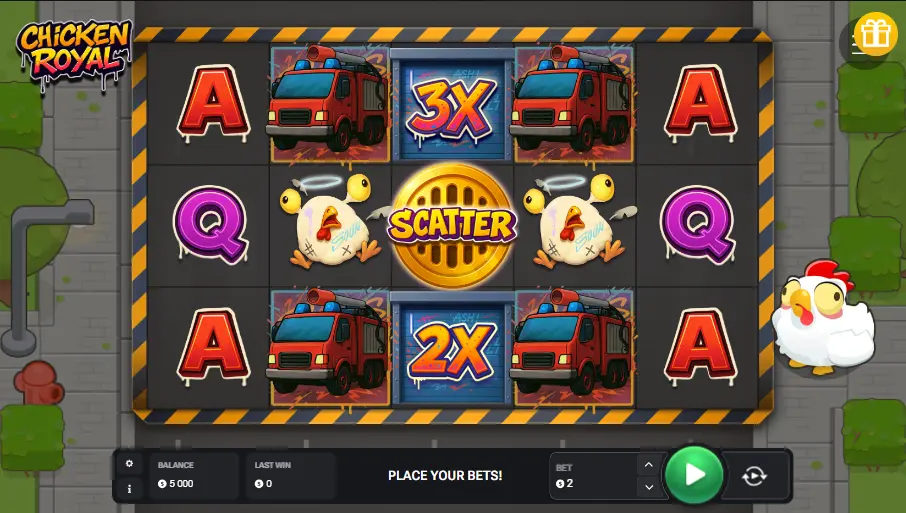Click the Place Your Bets message
Viewport: 906px width, 513px height.
point(445,475)
